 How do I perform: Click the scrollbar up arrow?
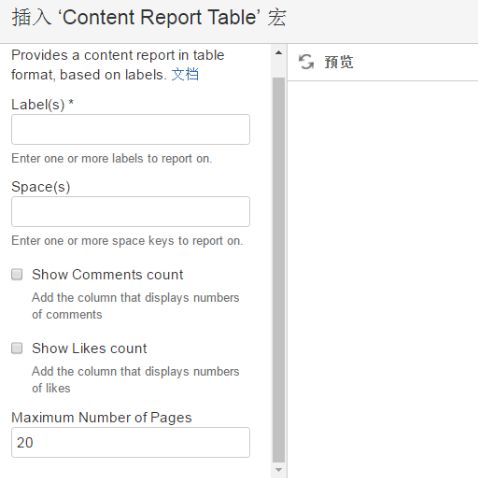coord(279,53)
